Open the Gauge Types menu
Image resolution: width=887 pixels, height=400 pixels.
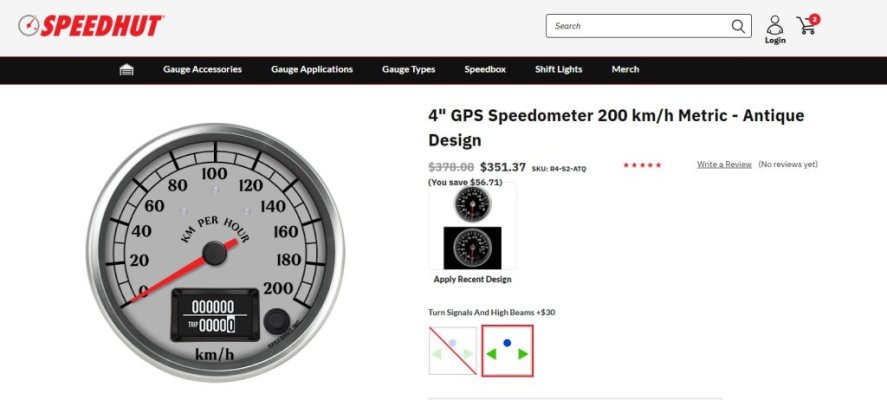tap(408, 70)
